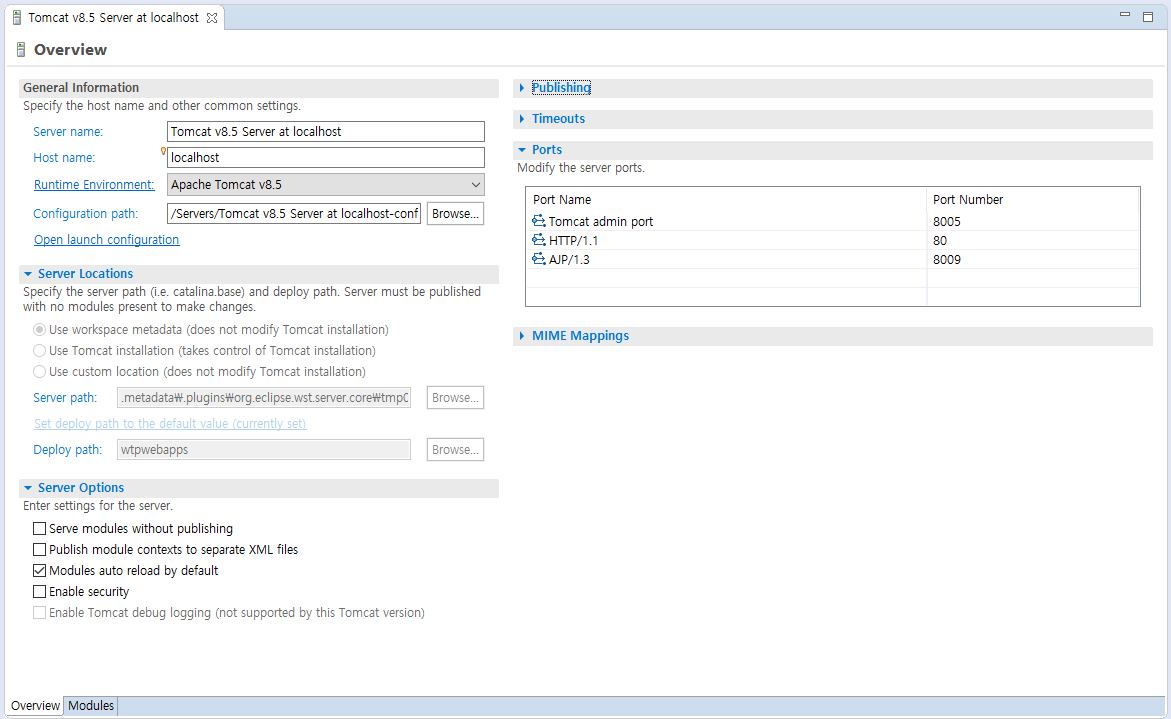Click the HTTP/1.1 port row icon

click(x=538, y=240)
